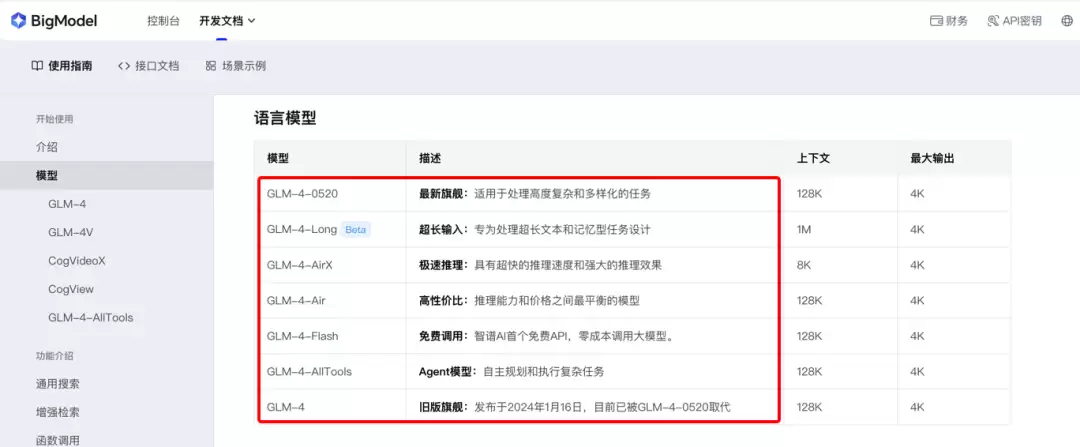Image resolution: width=1080 pixels, height=447 pixels.
Task: Click the 功能介绍 sidebar section label
Action: pos(54,356)
